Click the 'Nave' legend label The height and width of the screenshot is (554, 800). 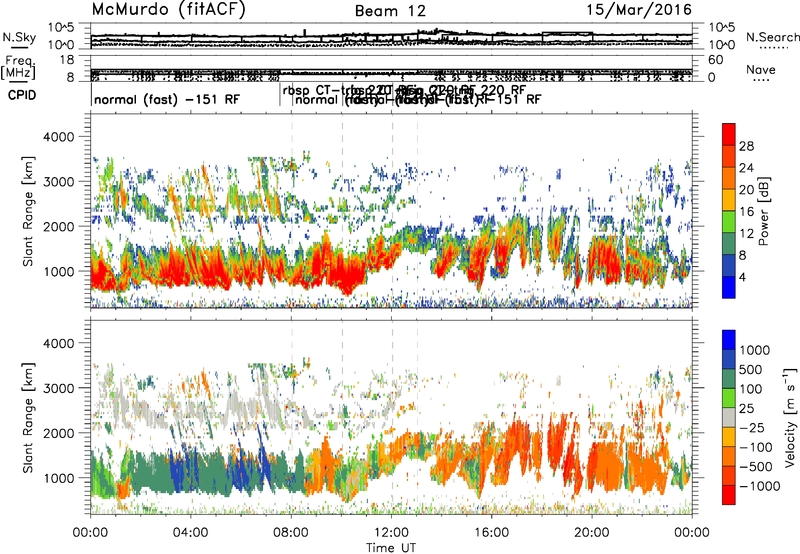tap(761, 69)
